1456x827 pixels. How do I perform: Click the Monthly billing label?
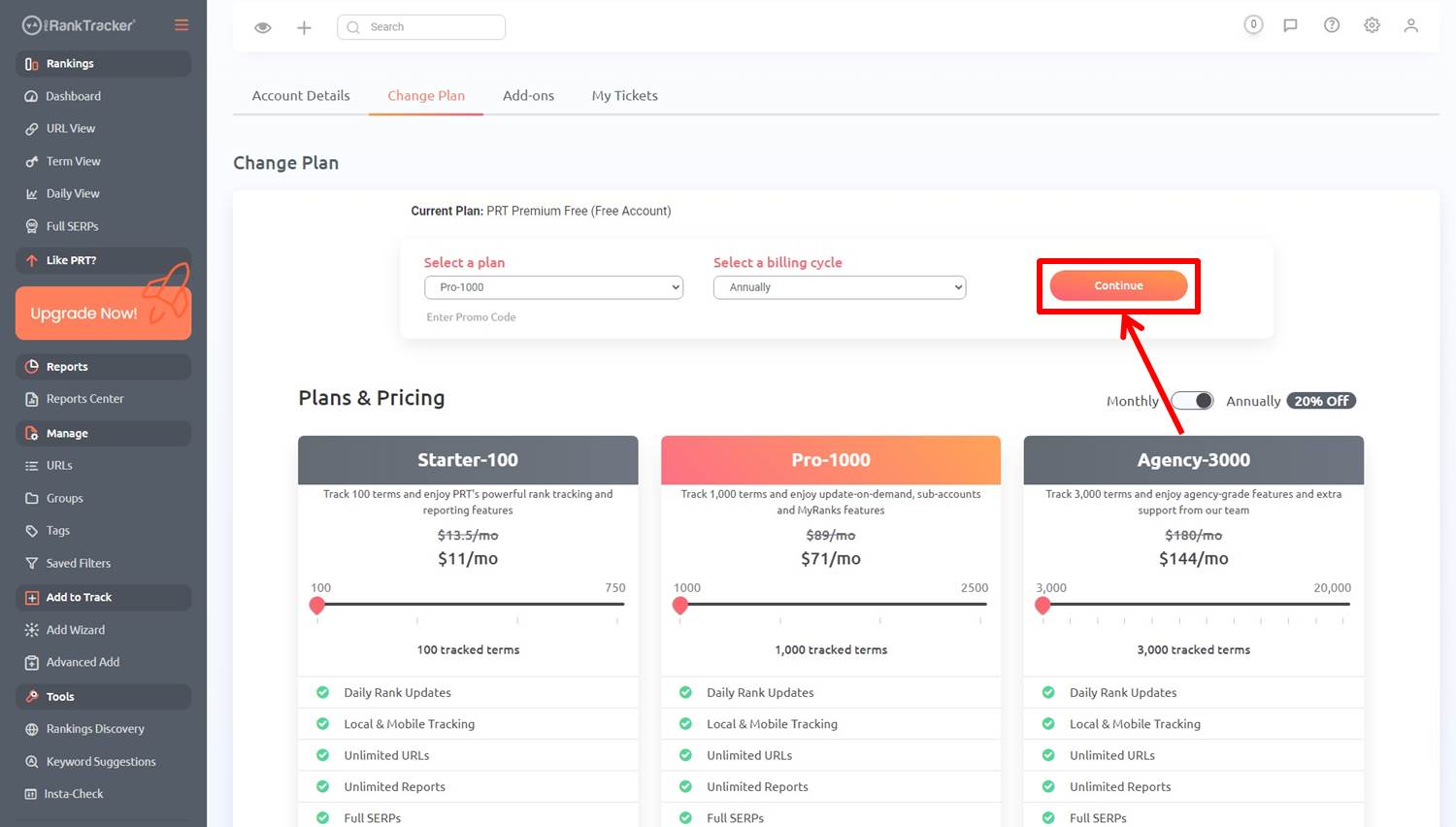1133,401
